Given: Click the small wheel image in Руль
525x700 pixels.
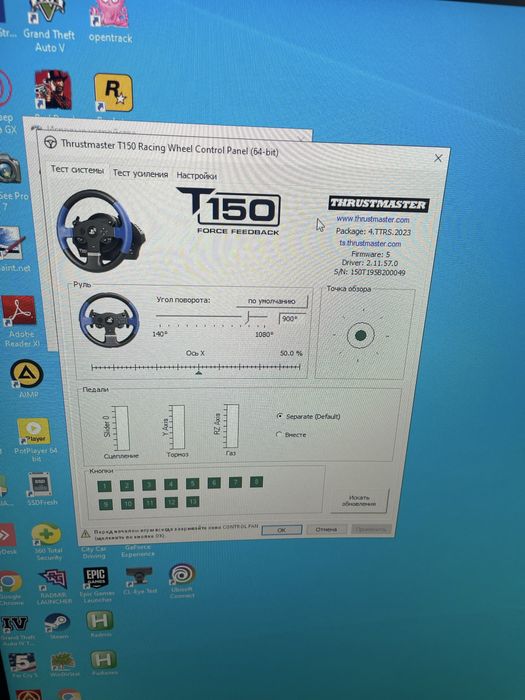Looking at the screenshot, I should click(109, 320).
